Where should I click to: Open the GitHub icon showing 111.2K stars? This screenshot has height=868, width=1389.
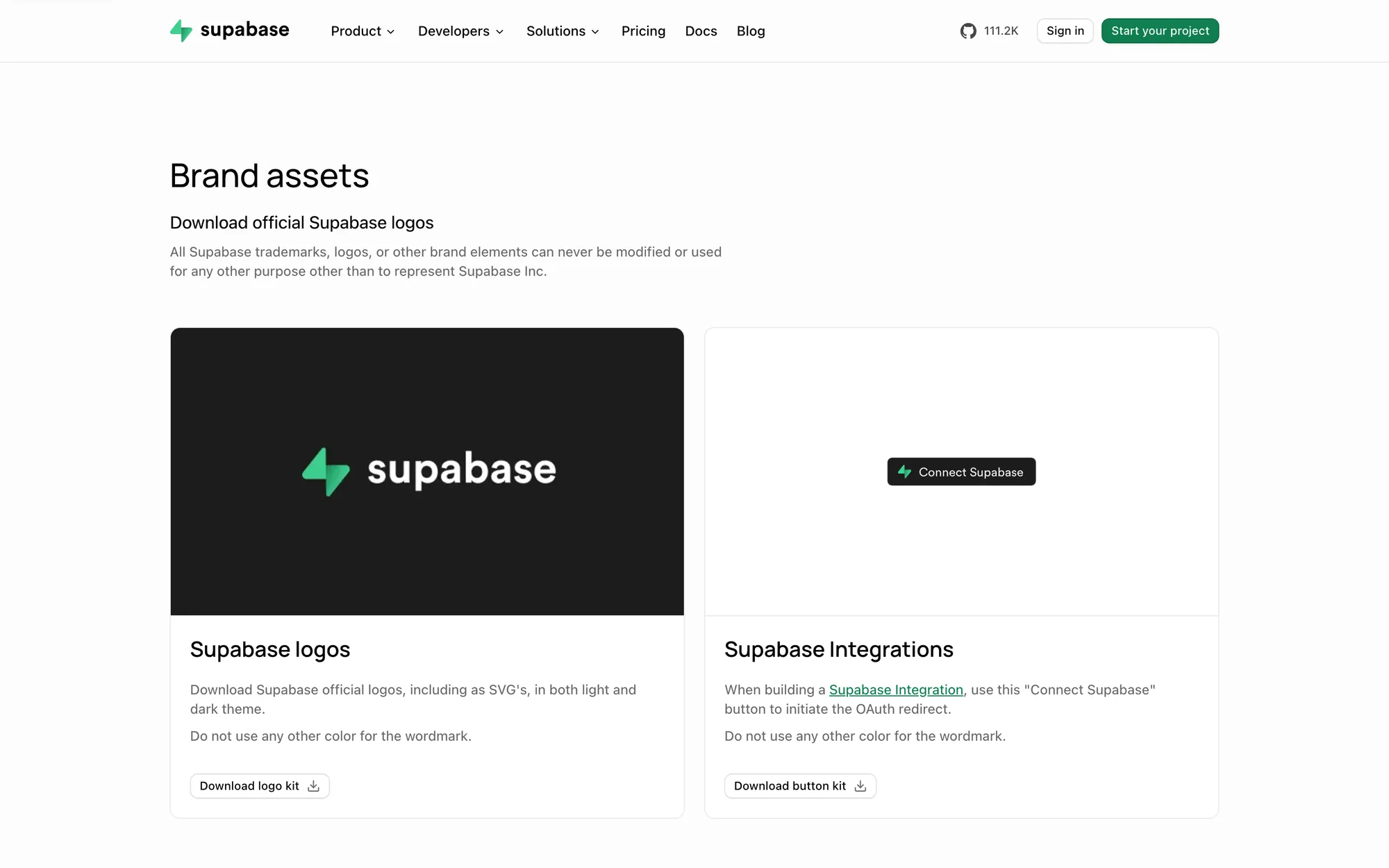tap(968, 31)
